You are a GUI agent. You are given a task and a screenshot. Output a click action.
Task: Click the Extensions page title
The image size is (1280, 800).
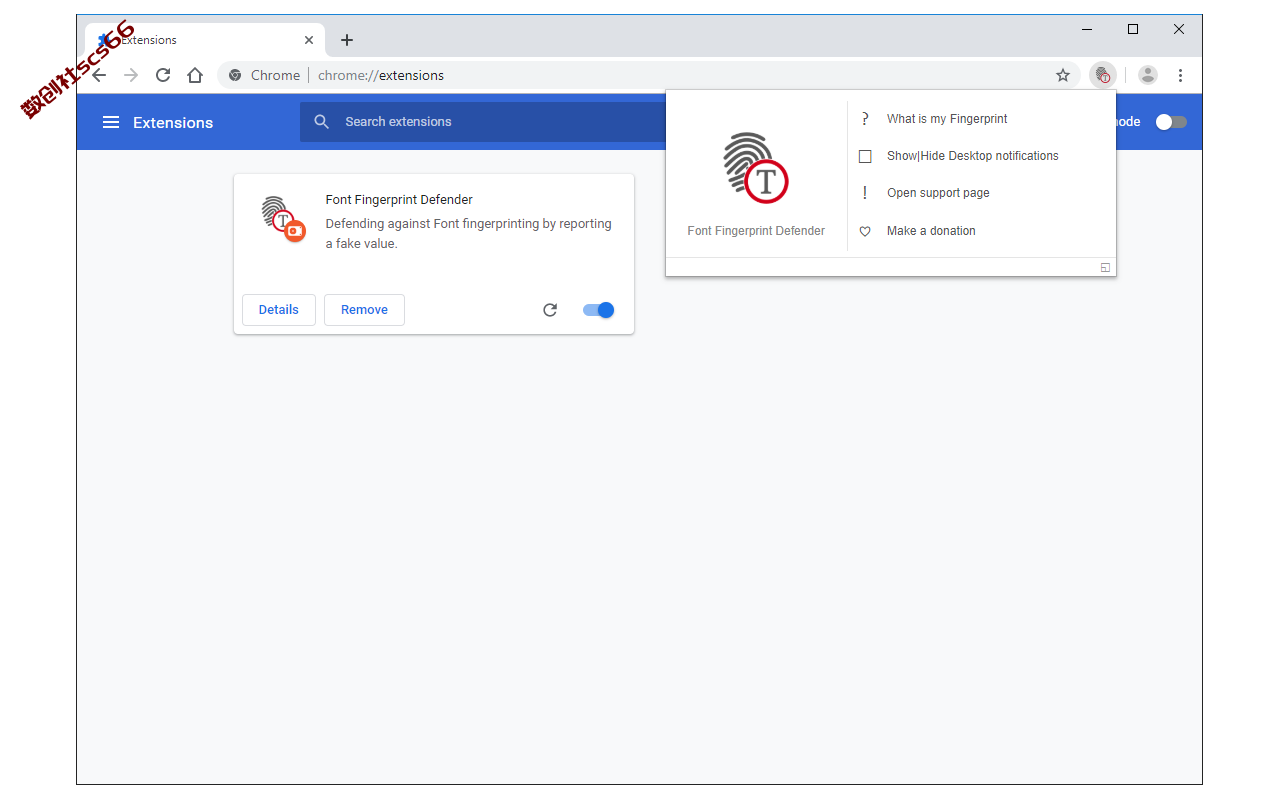point(173,122)
